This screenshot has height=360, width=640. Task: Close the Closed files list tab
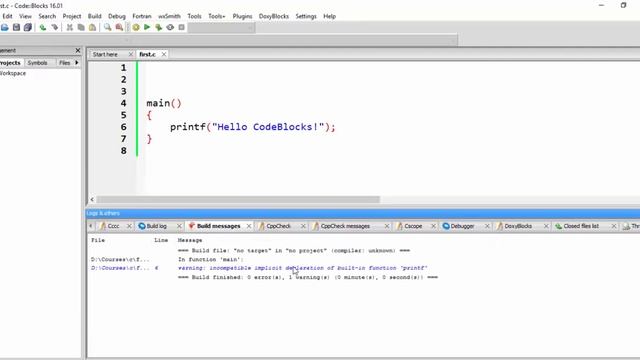pos(614,226)
